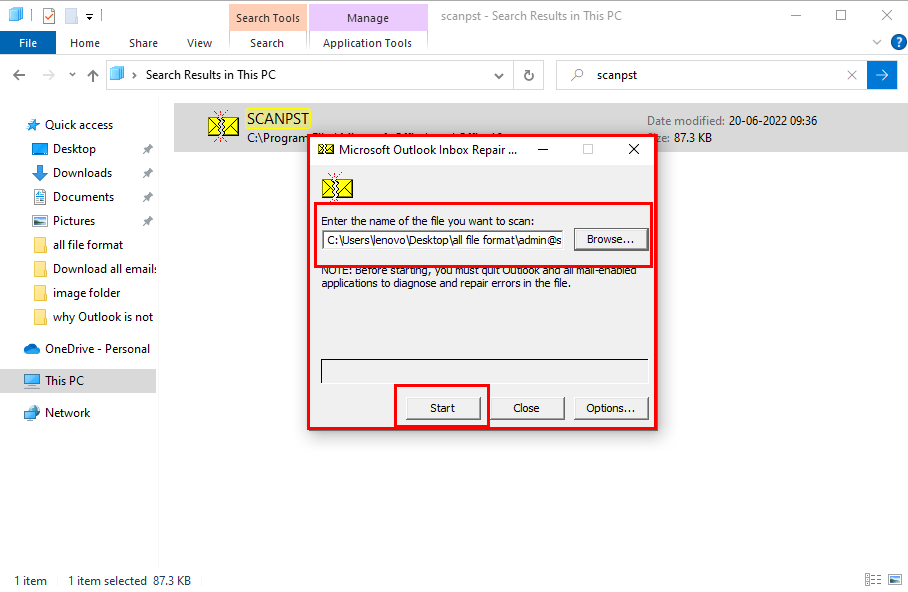Click the Inbox Repair title bar icon
The width and height of the screenshot is (908, 592).
click(326, 149)
